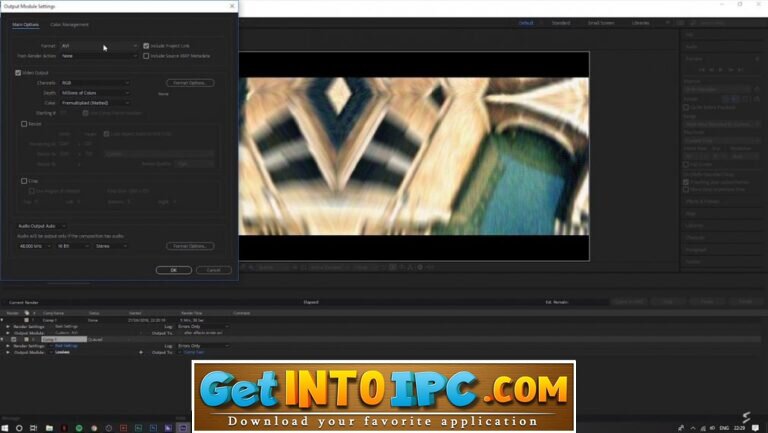This screenshot has height=433, width=768.
Task: Open the Post-Render Action dropdown
Action: click(99, 56)
